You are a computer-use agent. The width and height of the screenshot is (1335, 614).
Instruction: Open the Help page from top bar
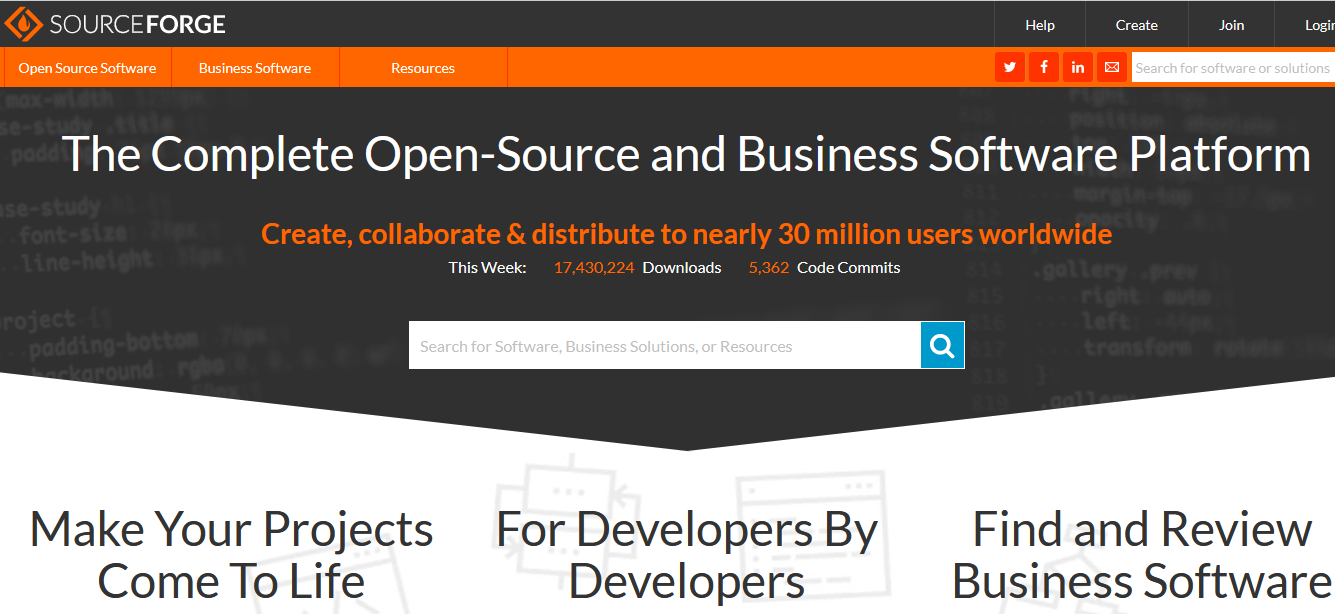coord(1040,25)
